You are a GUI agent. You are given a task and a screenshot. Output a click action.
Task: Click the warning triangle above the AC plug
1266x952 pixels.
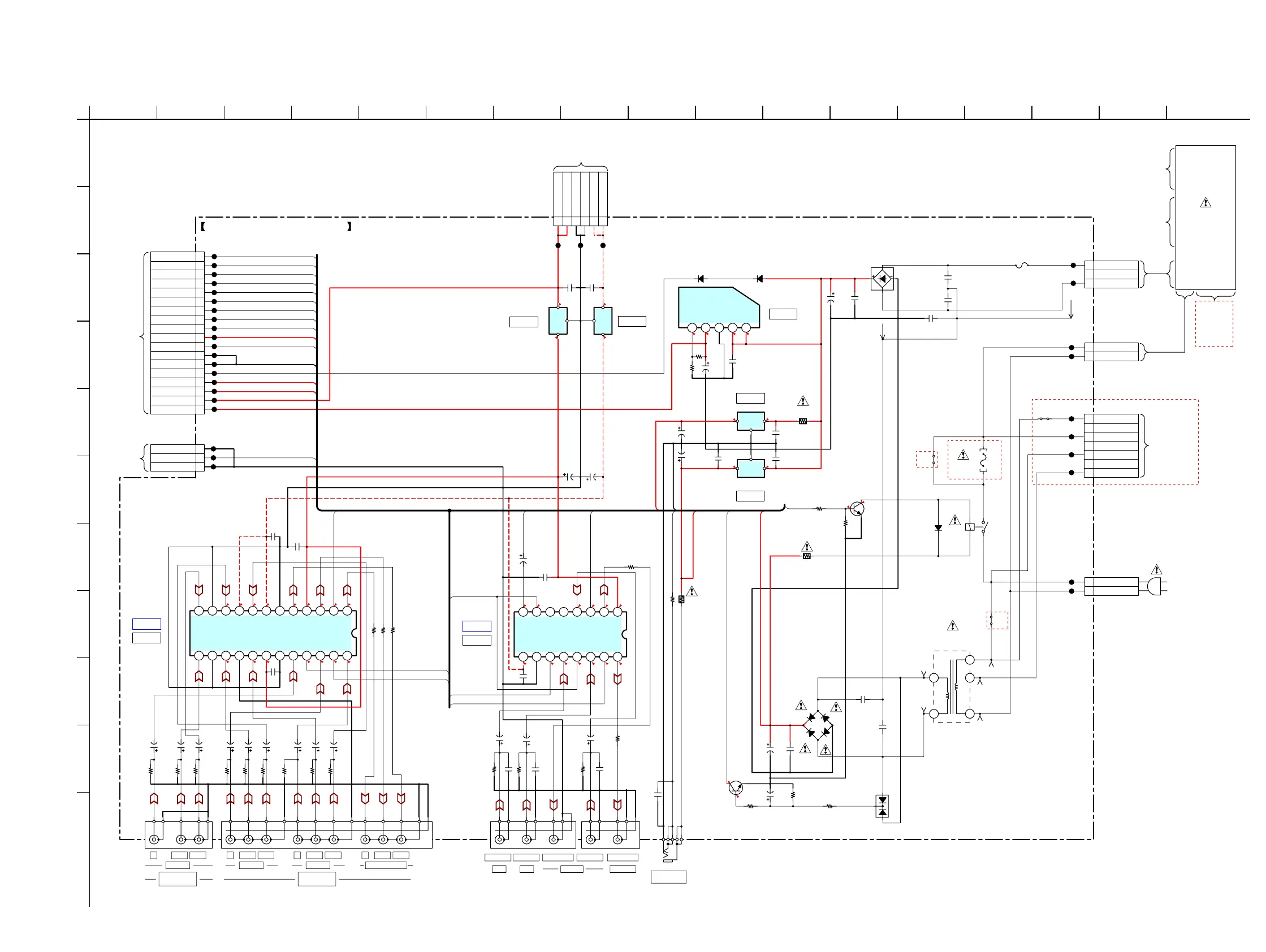[1156, 569]
